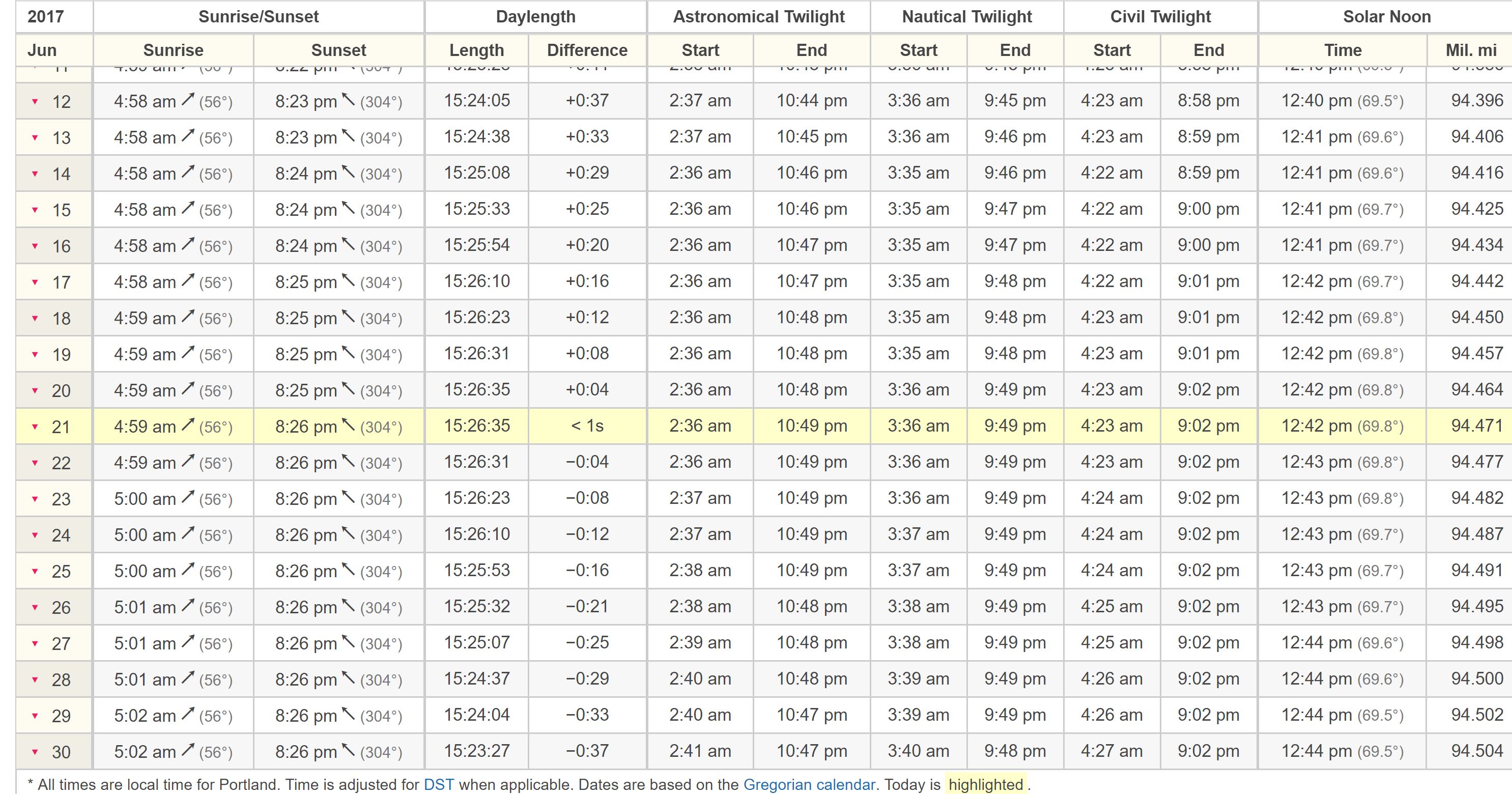Expand the June 21 highlighted row arrow
Viewport: 1512px width, 794px height.
[x=35, y=427]
